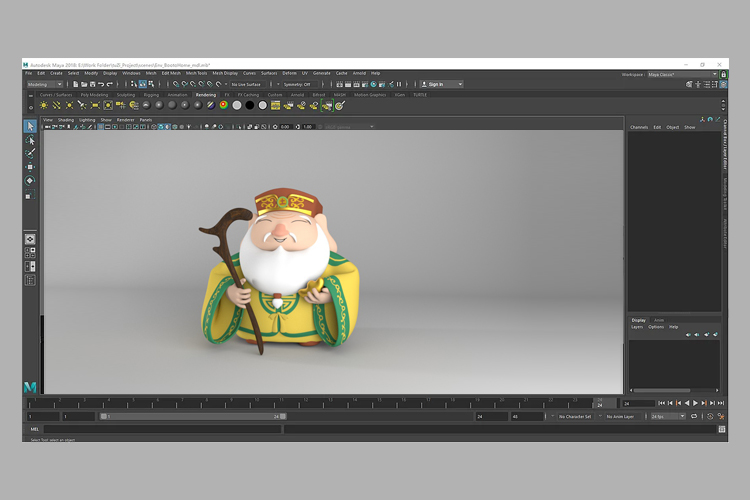Open animation preferences icon near timeline

point(721,417)
